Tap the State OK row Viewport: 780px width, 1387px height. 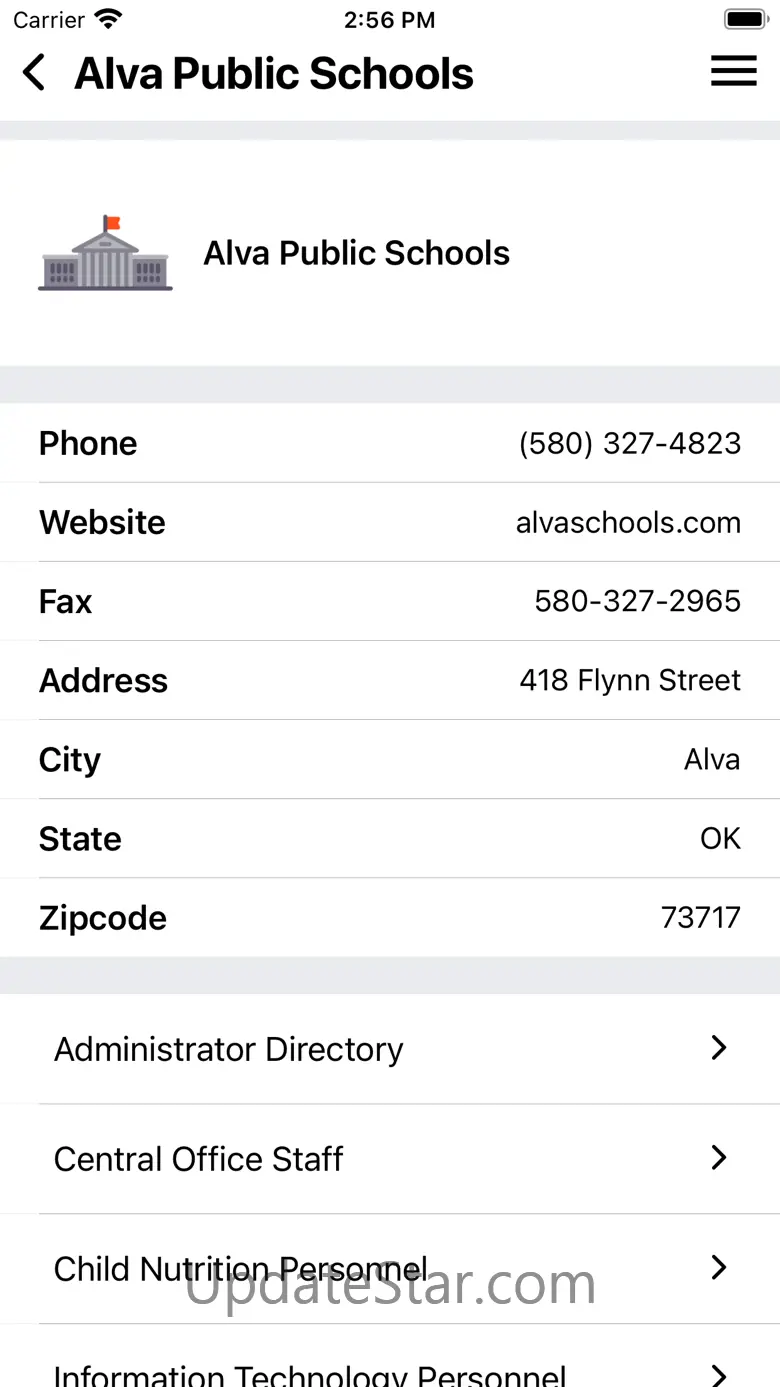(390, 838)
